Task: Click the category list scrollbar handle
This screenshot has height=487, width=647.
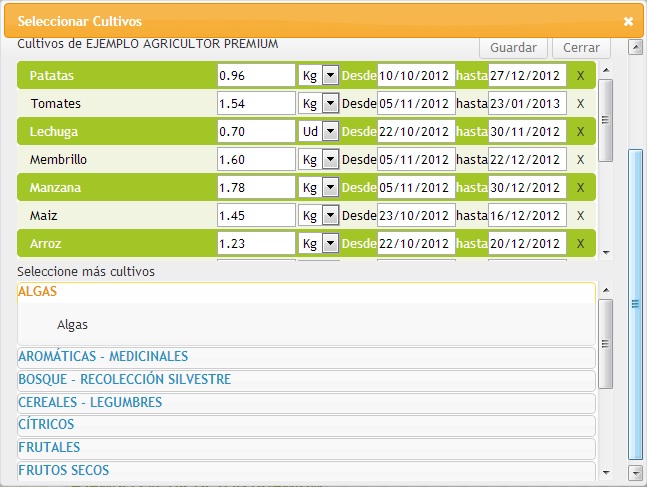Action: coord(605,344)
